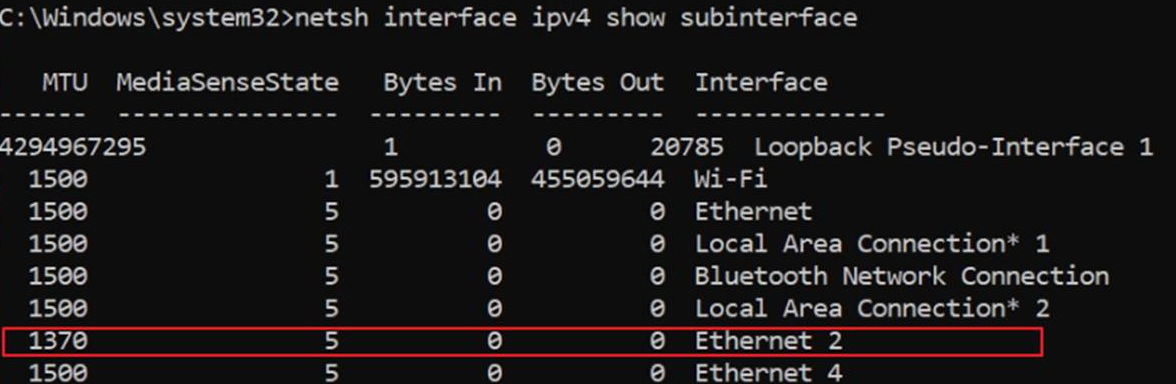1176x384 pixels.
Task: Click 'Loopback Pseudo-Interface 1' interface name
Action: tap(953, 147)
